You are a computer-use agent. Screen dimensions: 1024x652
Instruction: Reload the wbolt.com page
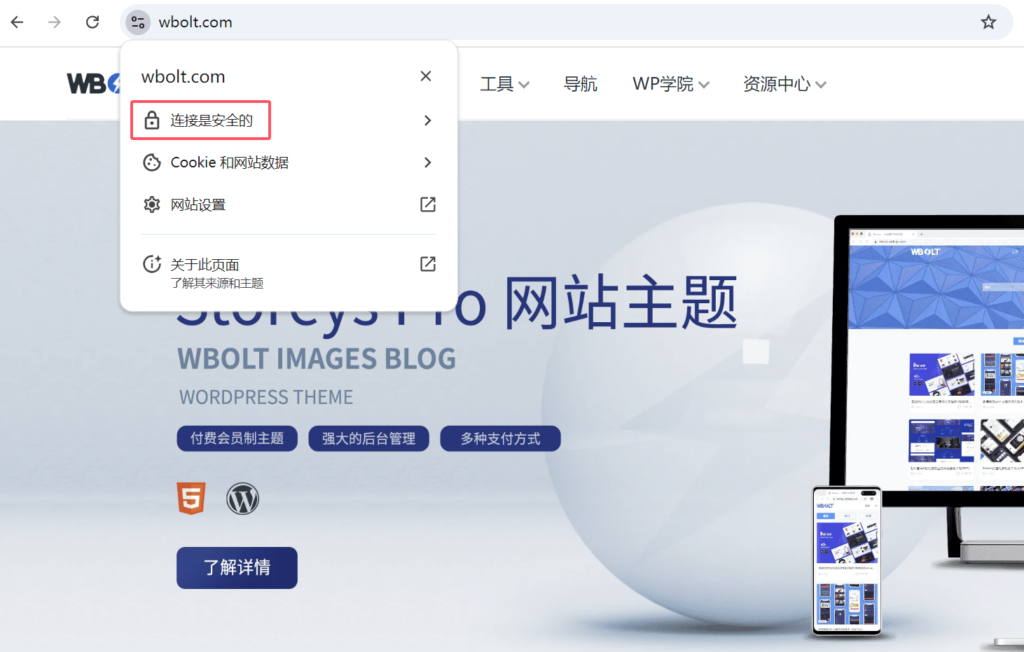92,22
